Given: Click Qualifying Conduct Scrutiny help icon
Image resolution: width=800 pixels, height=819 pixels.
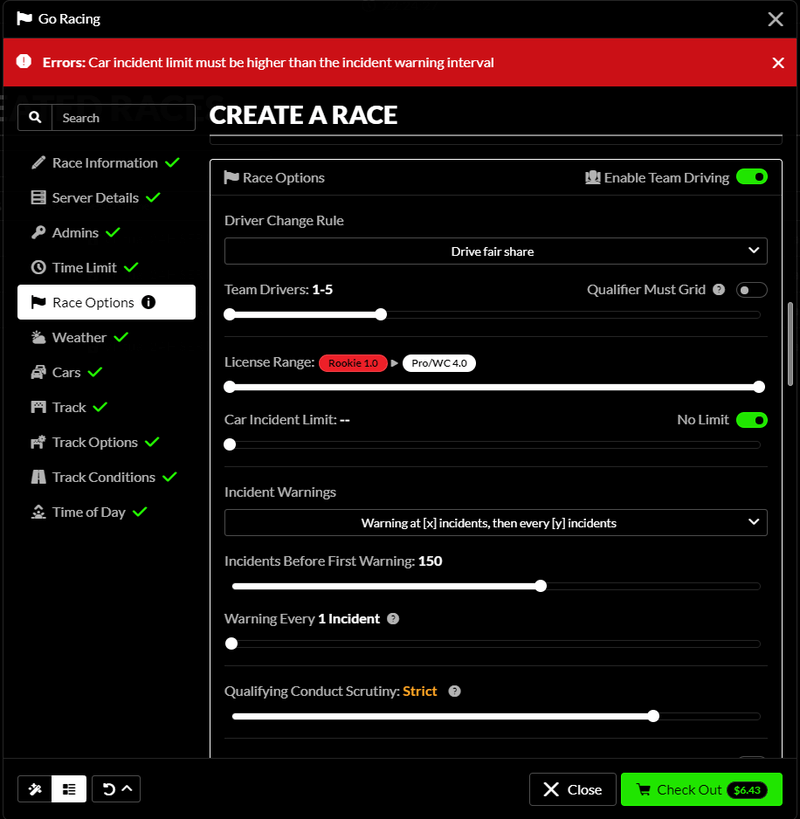Looking at the screenshot, I should point(455,692).
